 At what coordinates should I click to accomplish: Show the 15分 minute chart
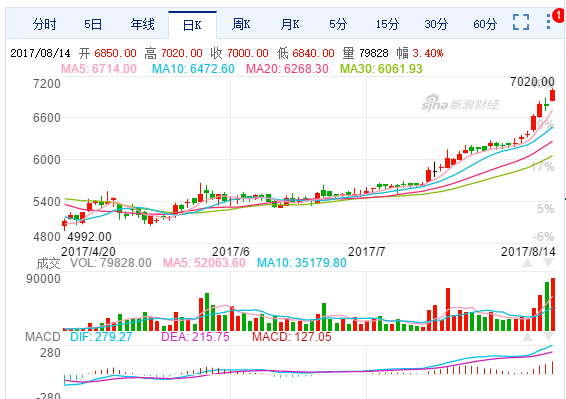387,25
